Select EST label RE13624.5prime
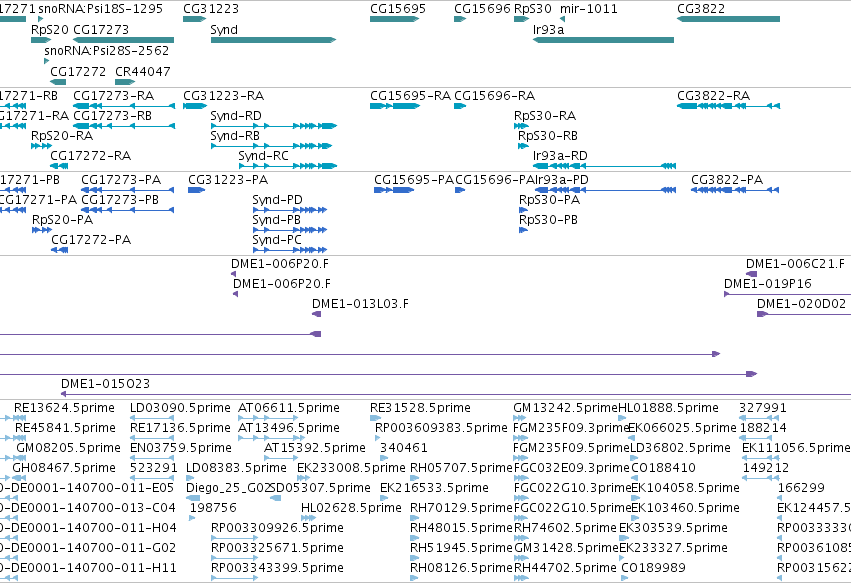Screen dimensions: 851x583 (65, 408)
